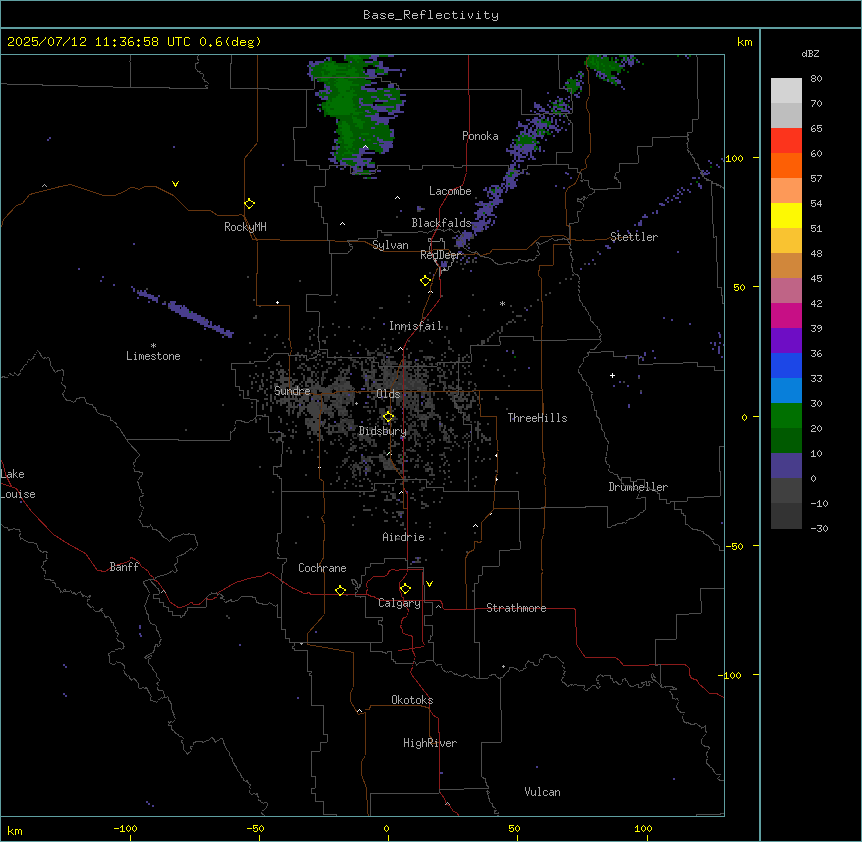The width and height of the screenshot is (862, 842).
Task: Click the yellow v marker east of Calgary
Action: pos(429,584)
